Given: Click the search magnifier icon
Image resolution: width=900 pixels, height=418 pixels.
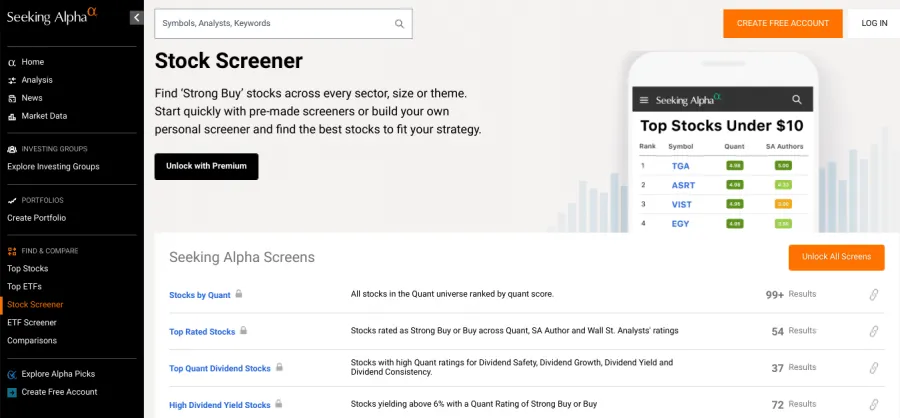Looking at the screenshot, I should point(399,24).
